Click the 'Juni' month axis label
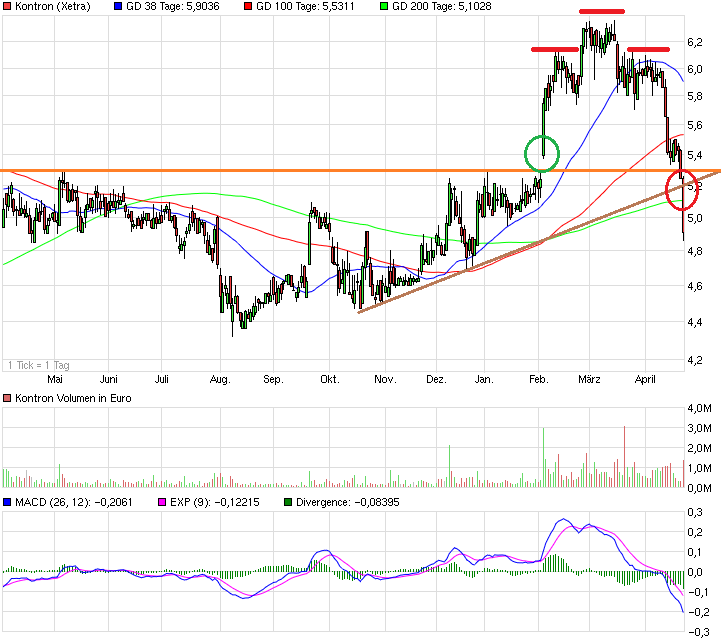This screenshot has height=640, width=721. click(x=109, y=379)
